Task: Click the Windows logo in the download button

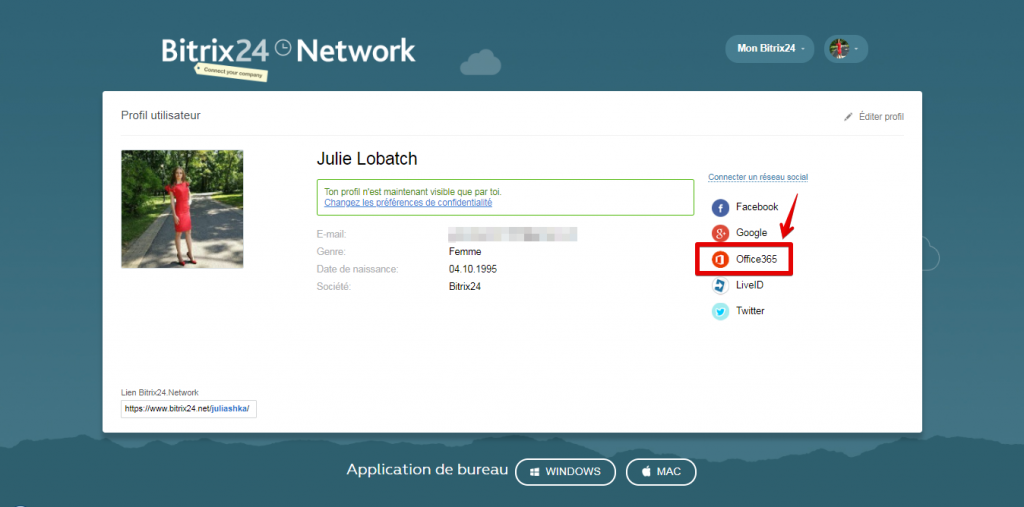Action: point(534,472)
